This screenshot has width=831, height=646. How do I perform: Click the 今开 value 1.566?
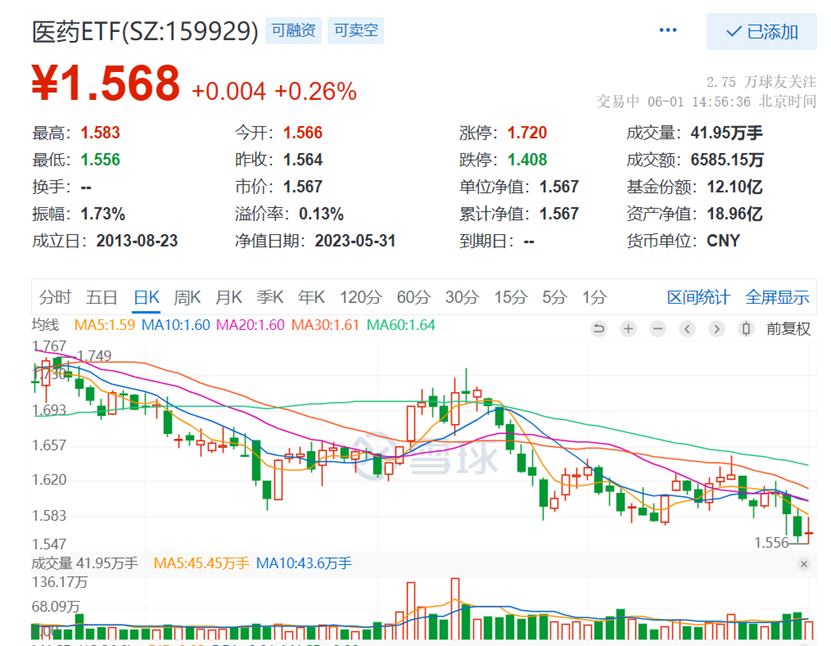click(x=303, y=132)
